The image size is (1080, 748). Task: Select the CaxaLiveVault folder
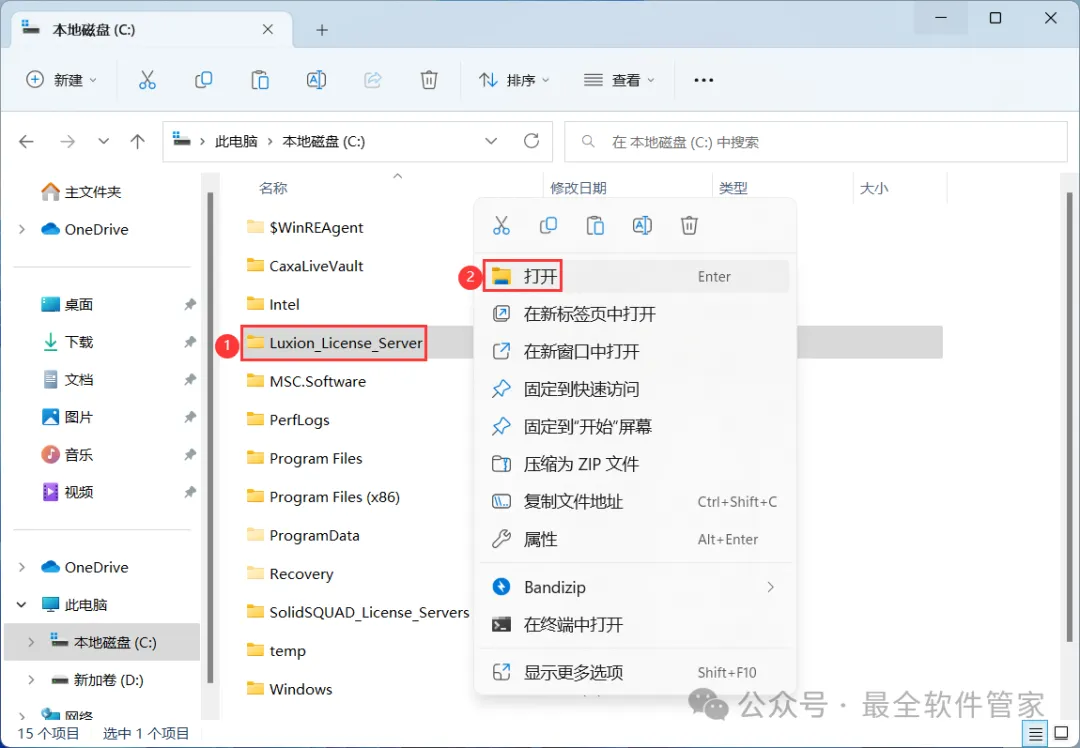pyautogui.click(x=305, y=266)
